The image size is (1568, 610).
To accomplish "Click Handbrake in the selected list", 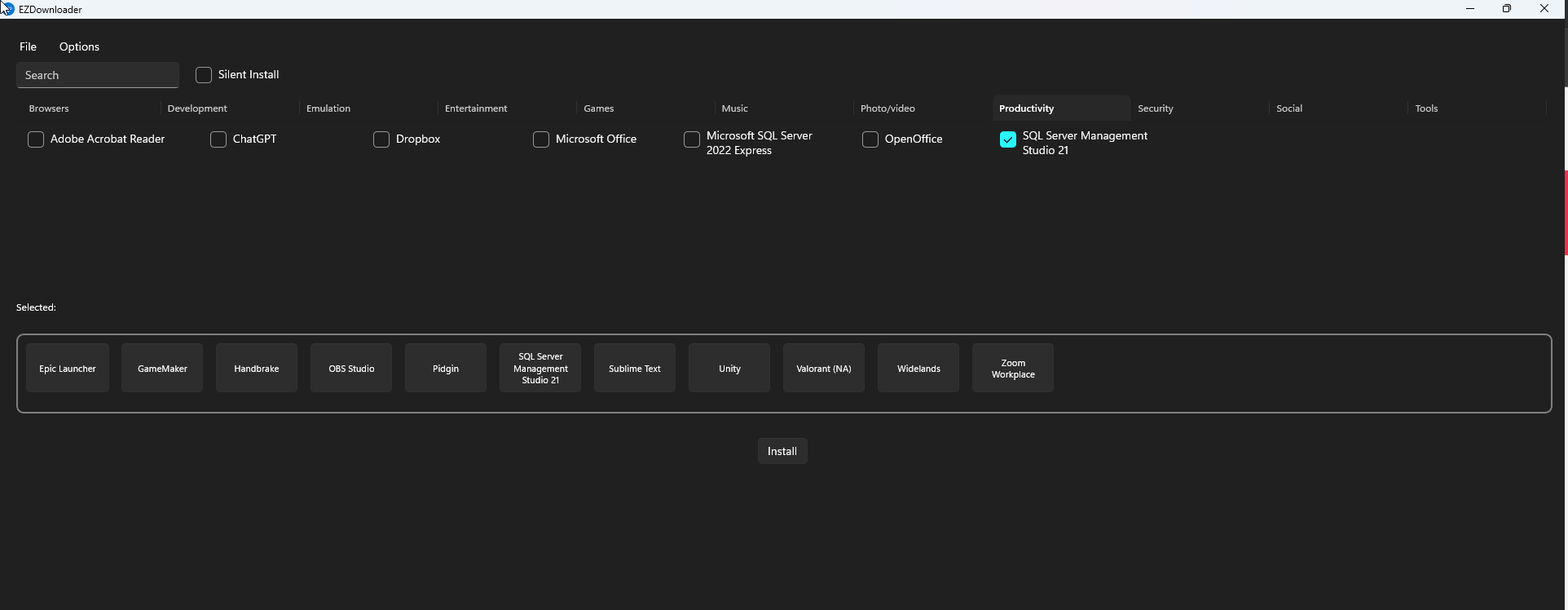I will click(257, 368).
